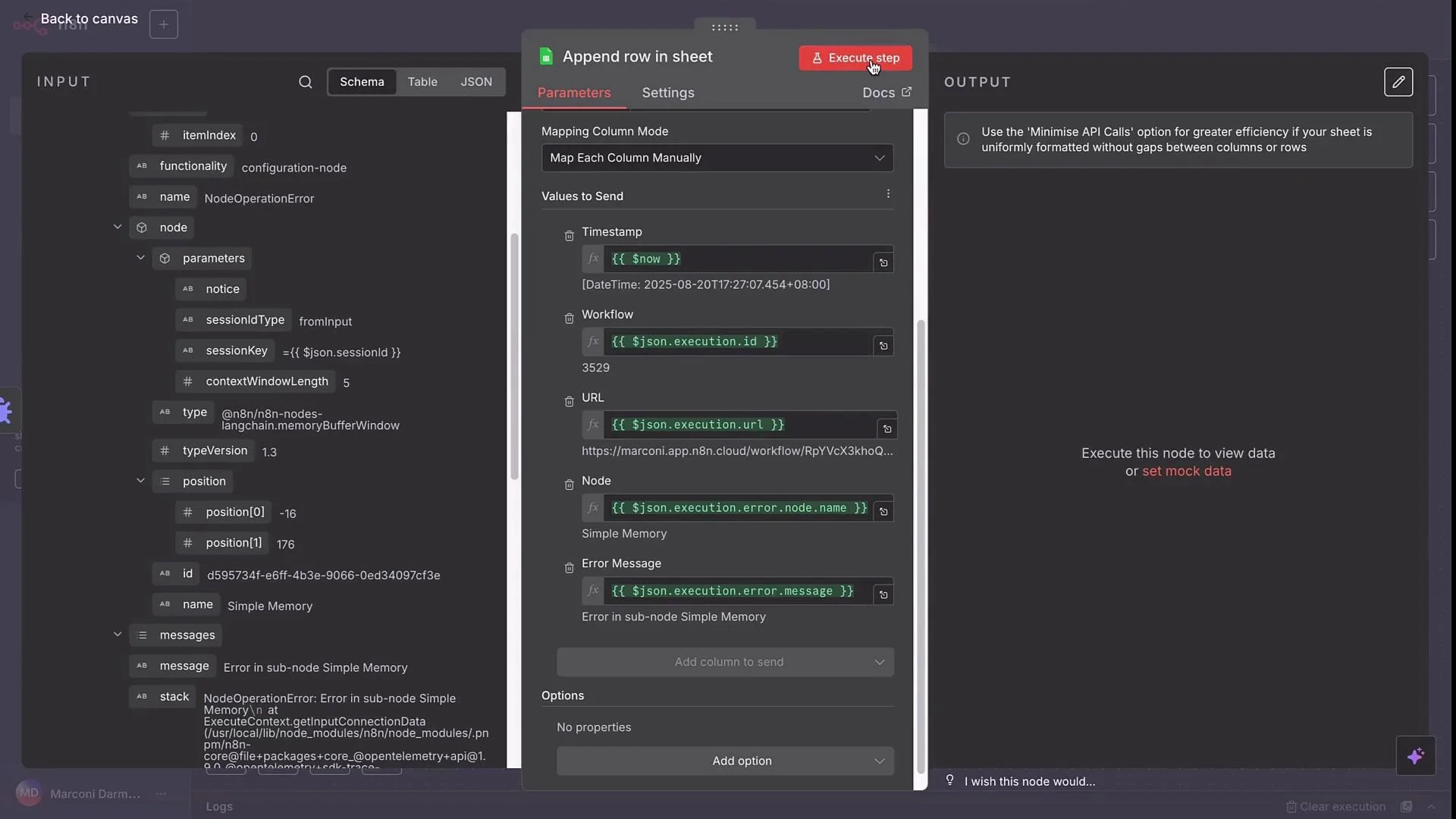Delete the Node column mapping

pyautogui.click(x=569, y=485)
